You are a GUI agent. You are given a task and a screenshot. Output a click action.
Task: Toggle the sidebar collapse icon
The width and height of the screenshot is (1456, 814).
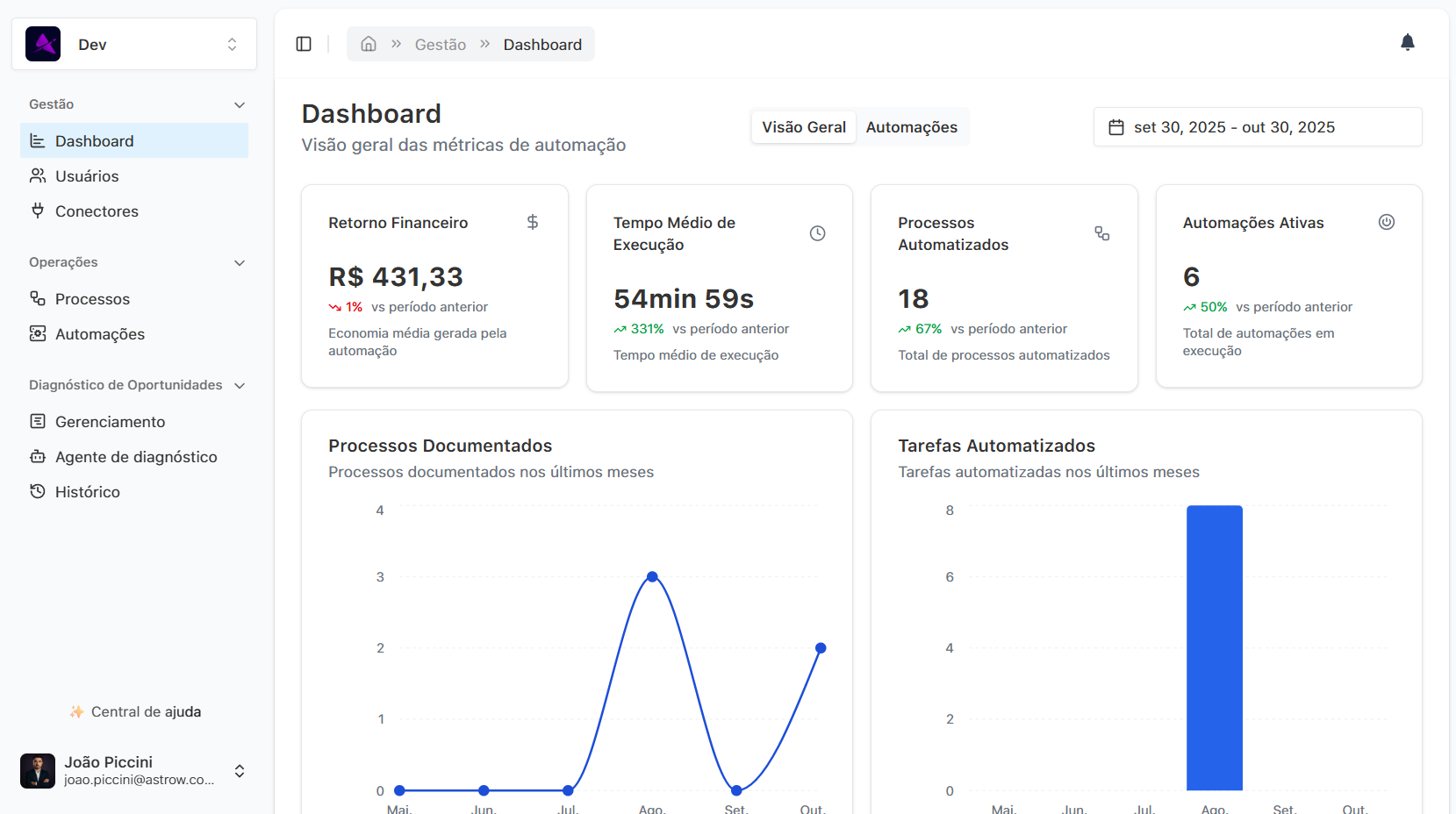point(304,43)
